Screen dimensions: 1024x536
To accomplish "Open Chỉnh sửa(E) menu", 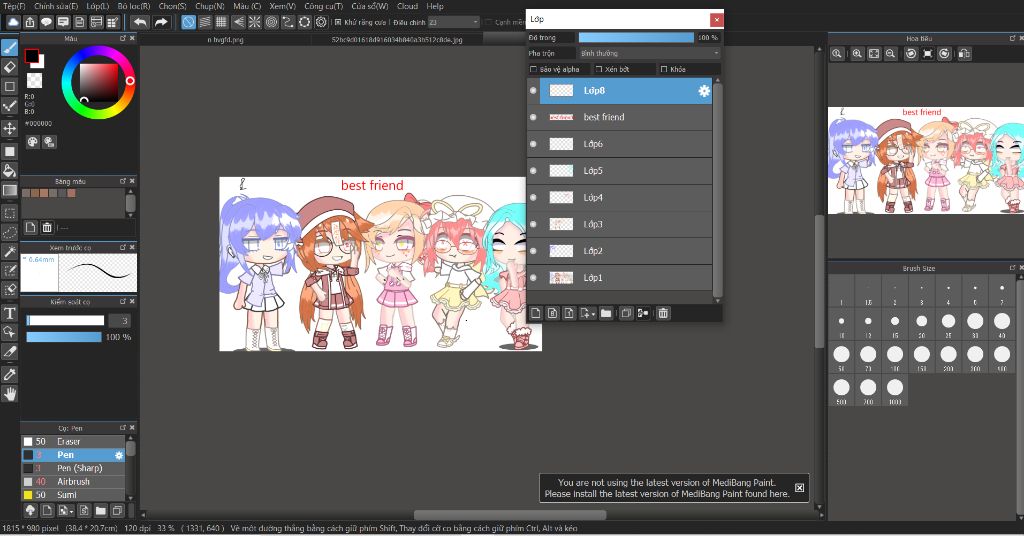I will (56, 6).
